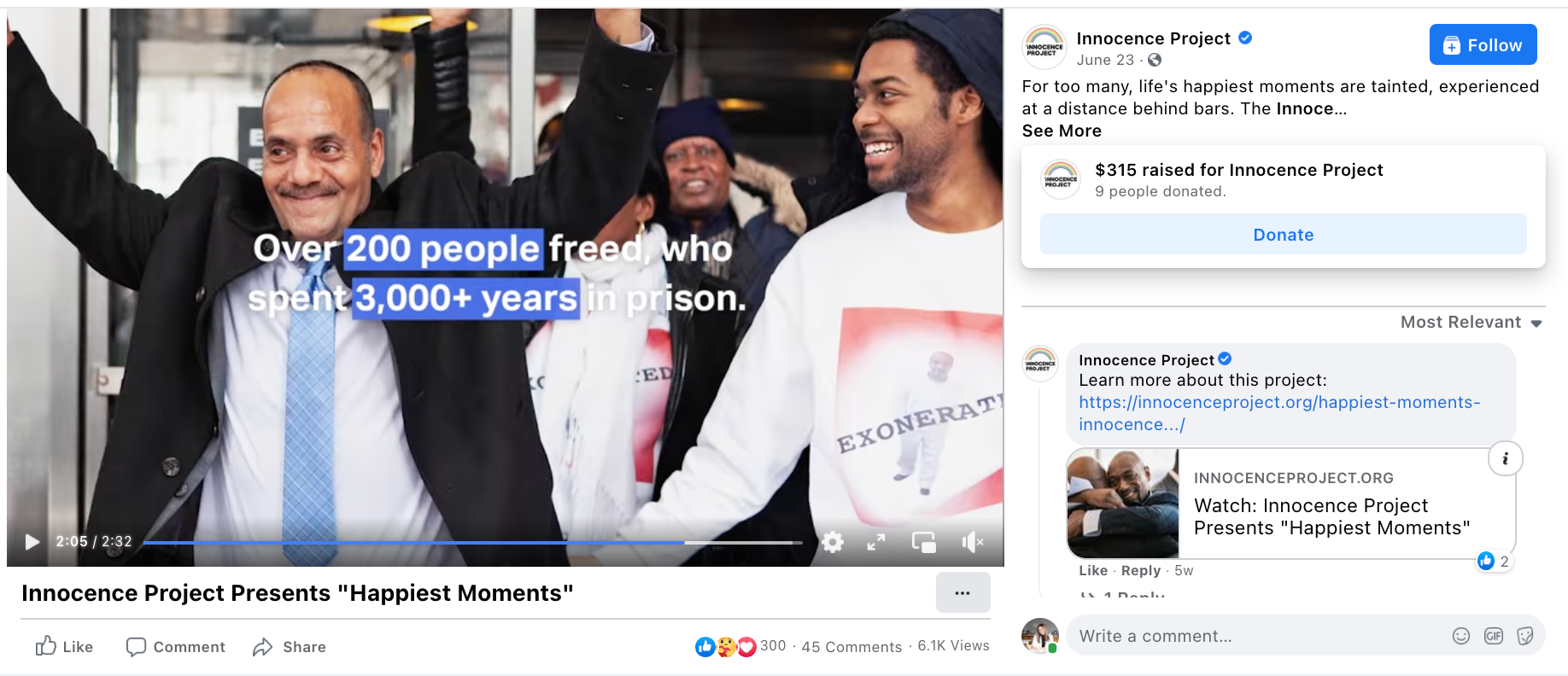This screenshot has height=676, width=1568.
Task: Open the emoji picker in comment box
Action: tap(1461, 636)
